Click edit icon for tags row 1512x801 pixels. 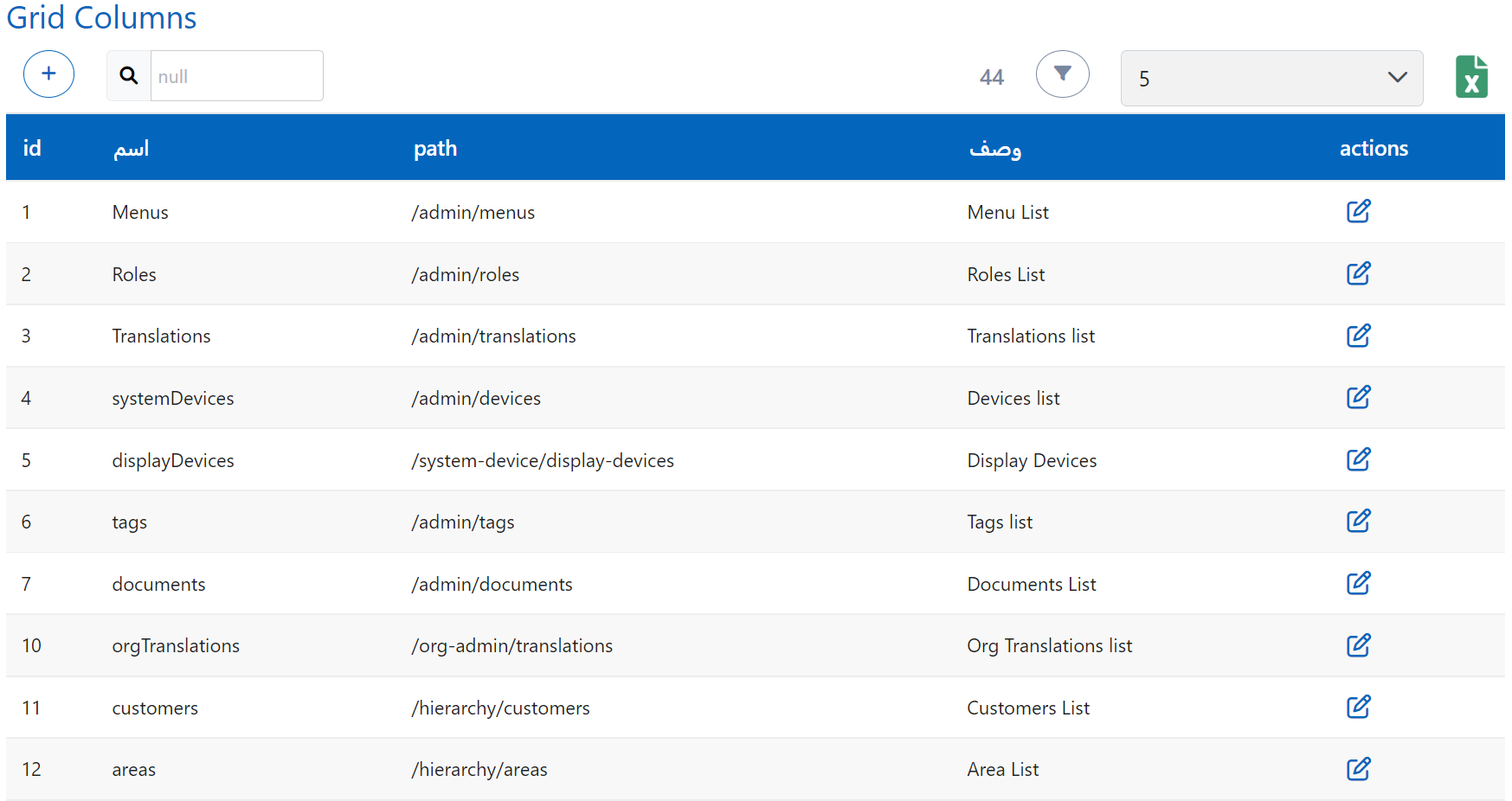click(x=1358, y=522)
